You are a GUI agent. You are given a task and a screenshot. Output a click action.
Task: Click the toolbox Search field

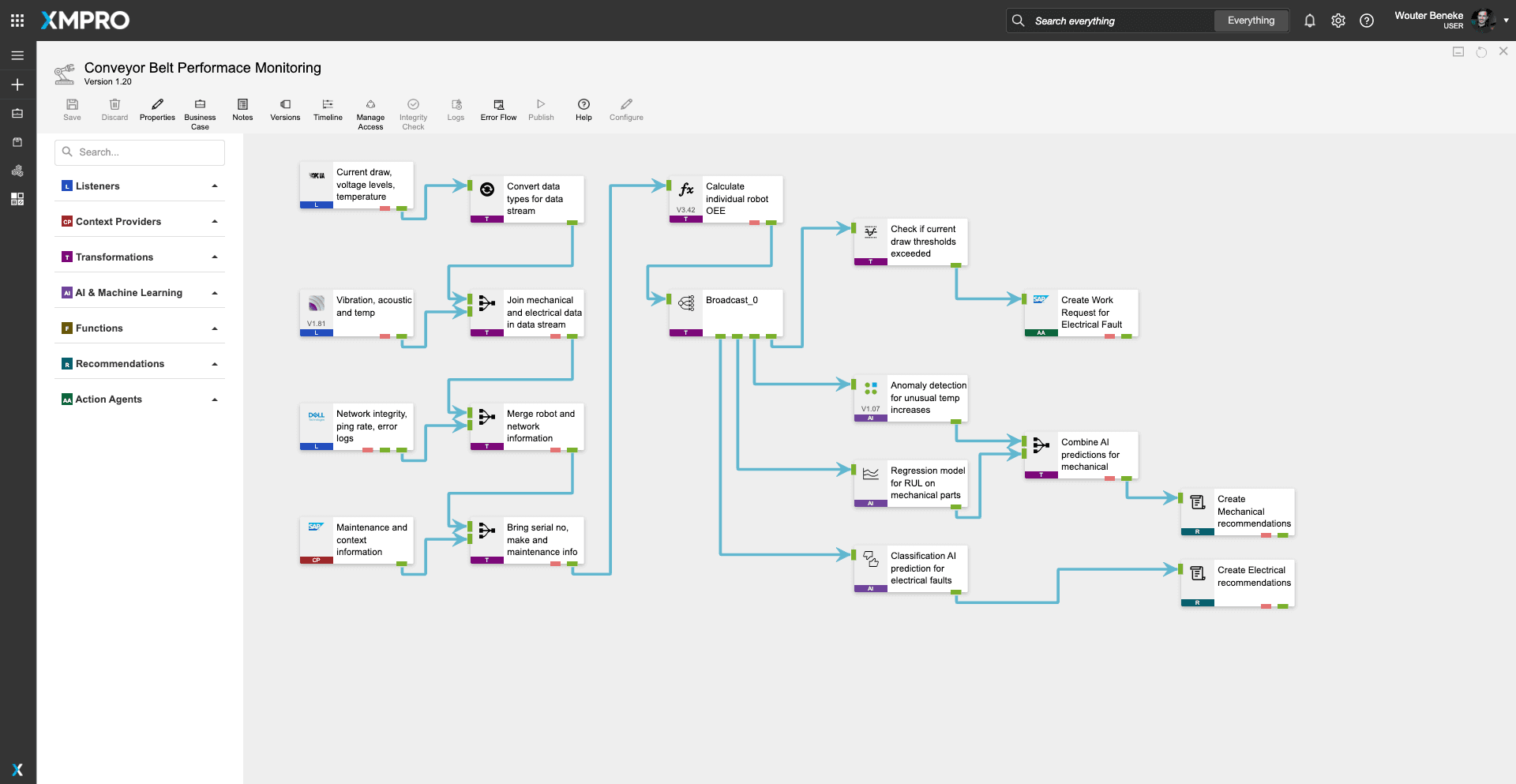tap(140, 152)
